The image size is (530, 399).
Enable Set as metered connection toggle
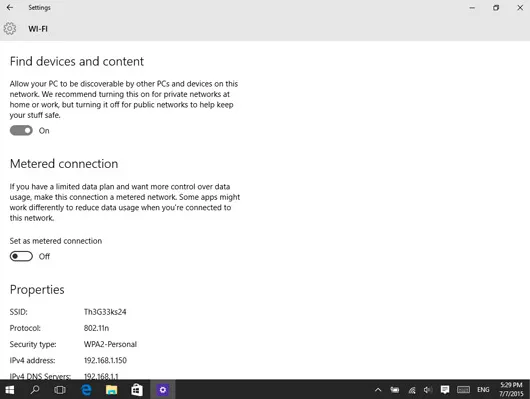coord(21,256)
